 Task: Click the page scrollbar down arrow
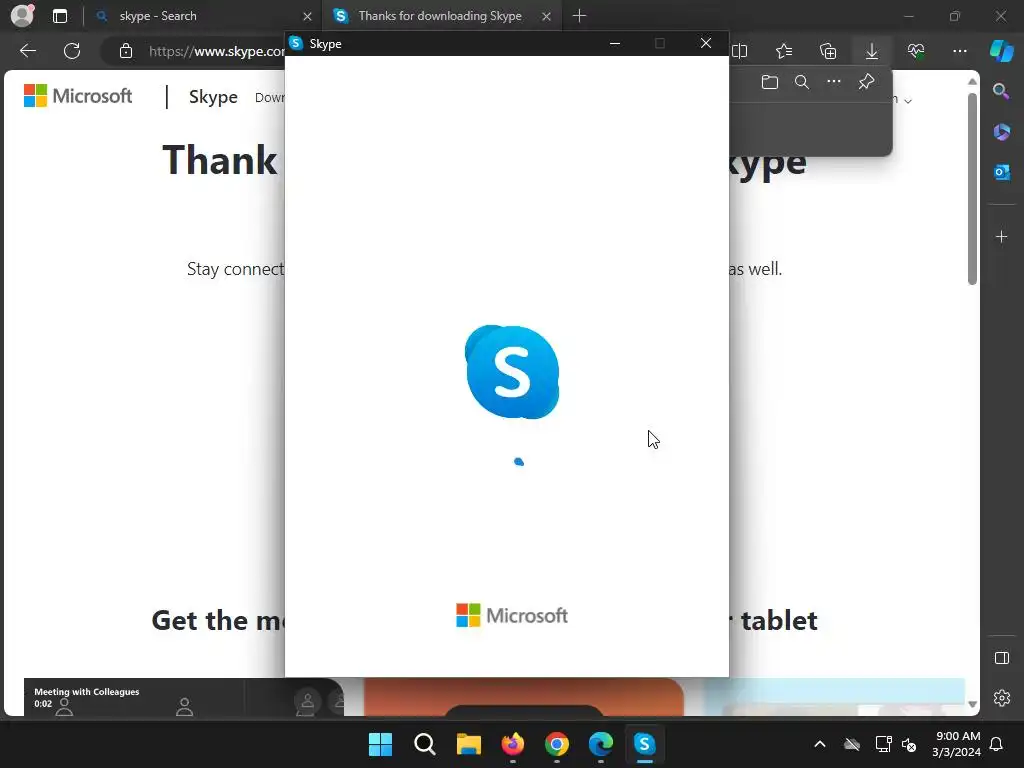point(972,704)
